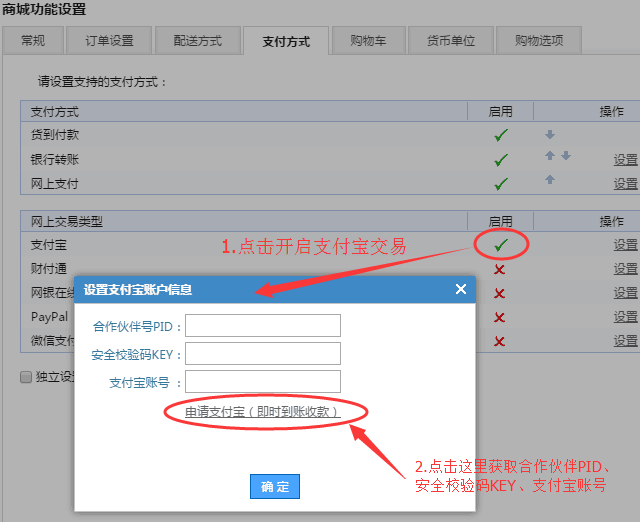
Task: Open 设置 for 支付宝
Action: click(625, 245)
